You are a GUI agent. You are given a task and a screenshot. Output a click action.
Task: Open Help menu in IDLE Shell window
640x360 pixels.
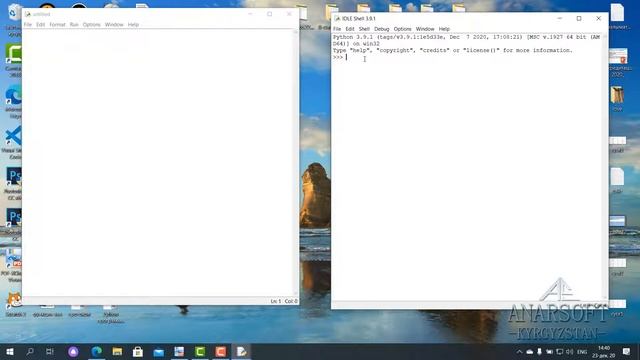(x=444, y=29)
